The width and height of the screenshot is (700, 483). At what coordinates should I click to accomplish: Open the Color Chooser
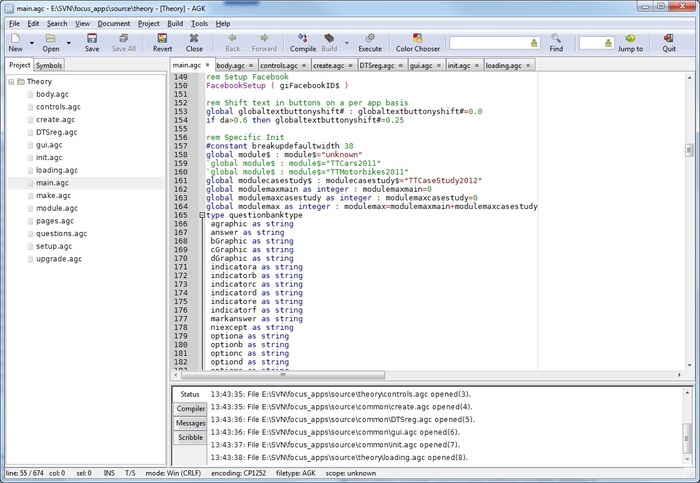click(417, 42)
